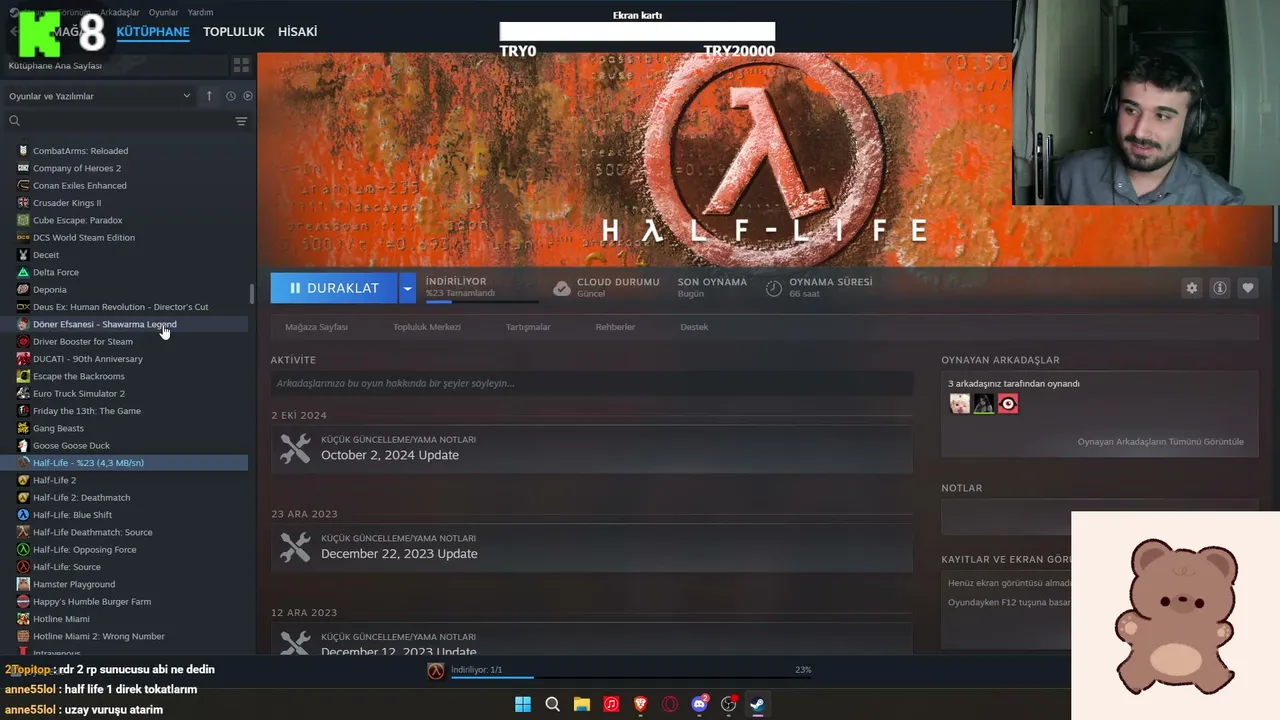Click the library search magnifier icon

pyautogui.click(x=14, y=121)
